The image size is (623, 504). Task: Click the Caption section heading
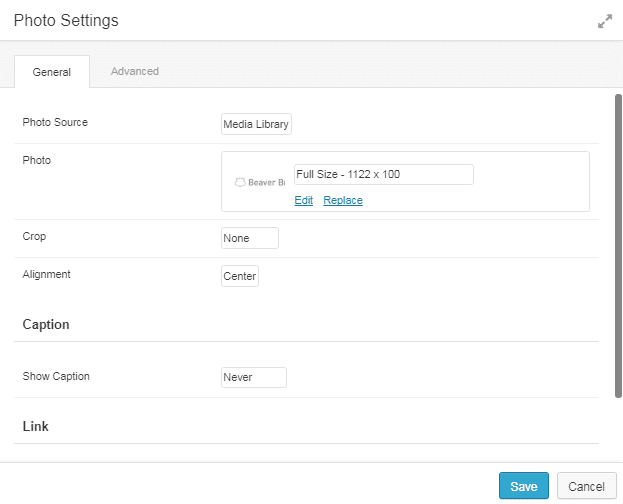(x=46, y=325)
